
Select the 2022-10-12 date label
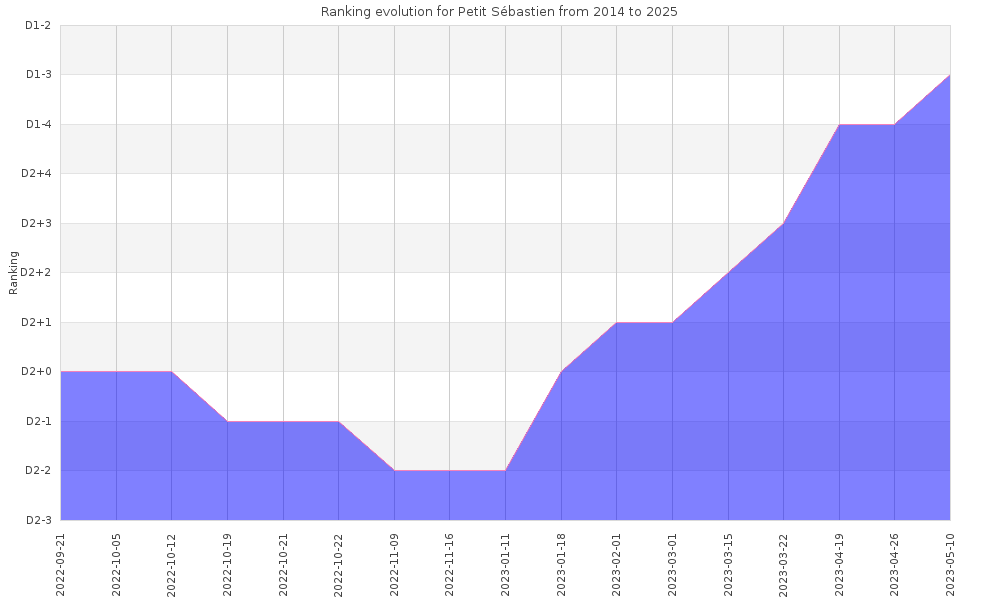pyautogui.click(x=172, y=564)
